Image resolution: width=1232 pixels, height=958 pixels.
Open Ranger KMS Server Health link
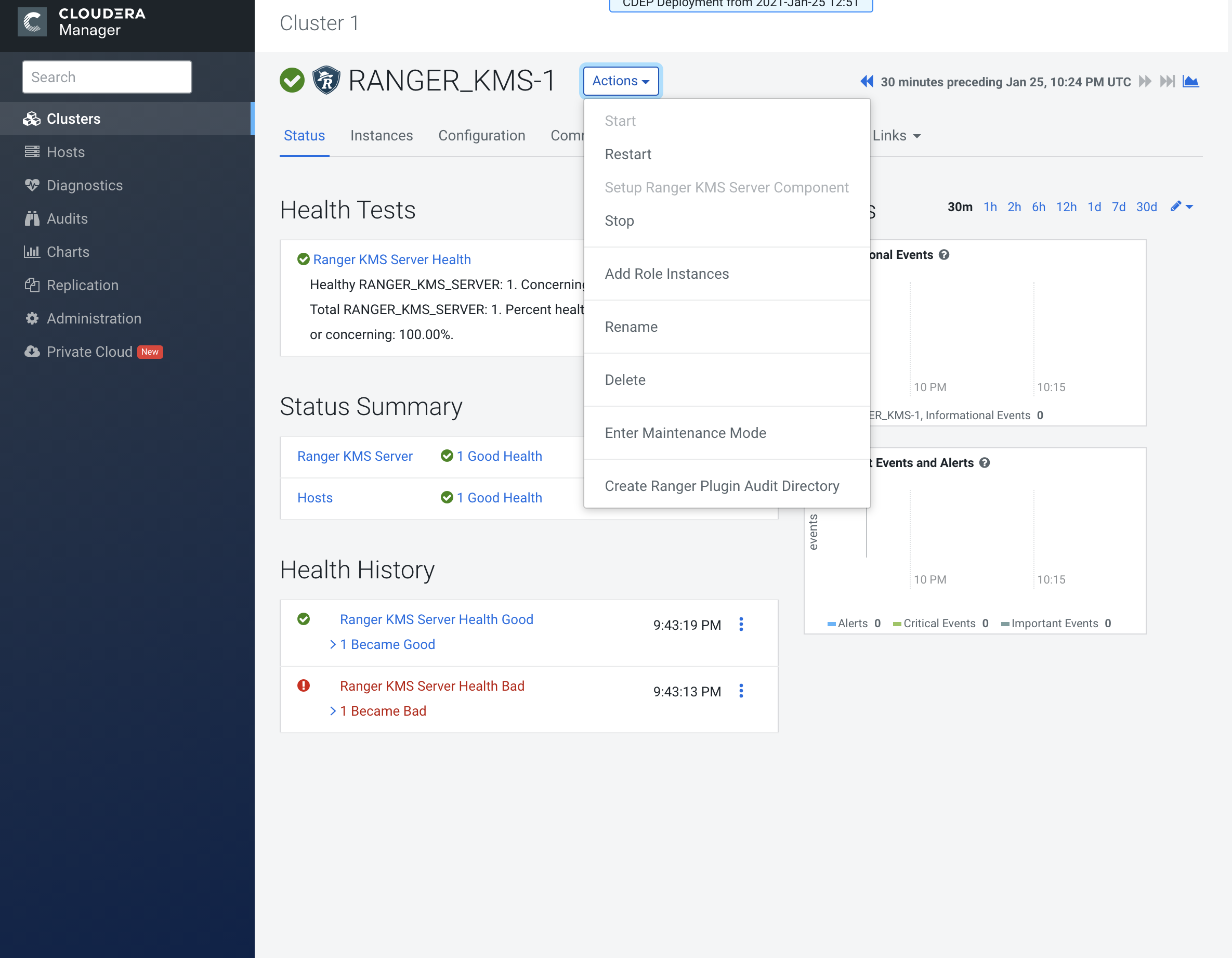(x=391, y=259)
